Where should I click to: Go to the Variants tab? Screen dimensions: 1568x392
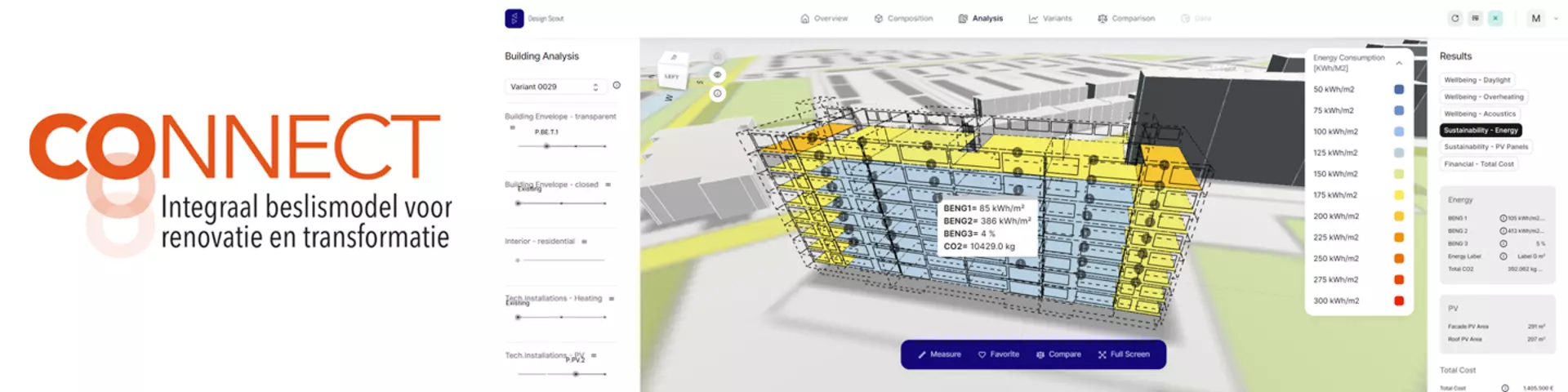tap(1050, 18)
